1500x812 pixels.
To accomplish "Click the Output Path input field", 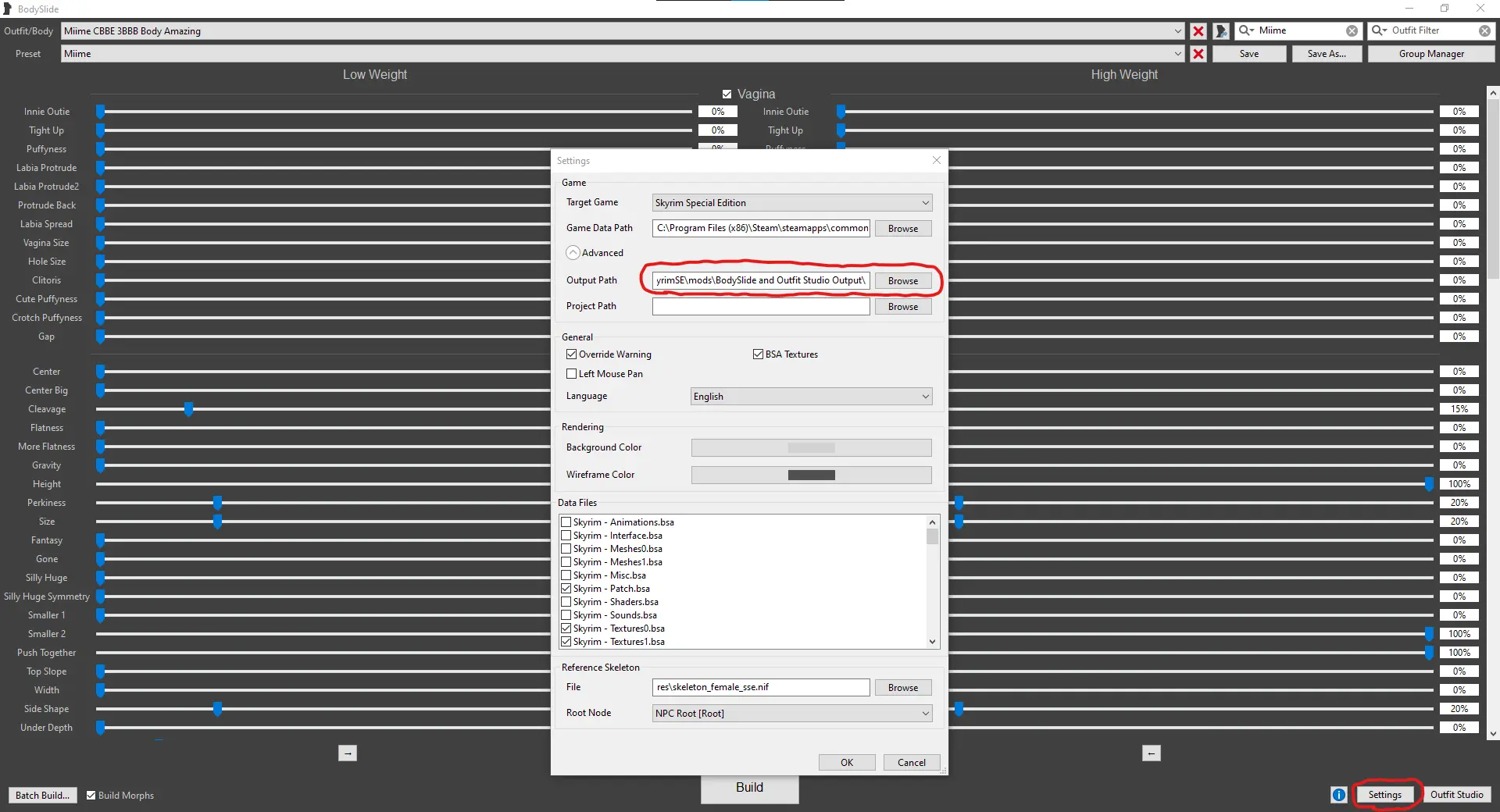I will point(761,280).
